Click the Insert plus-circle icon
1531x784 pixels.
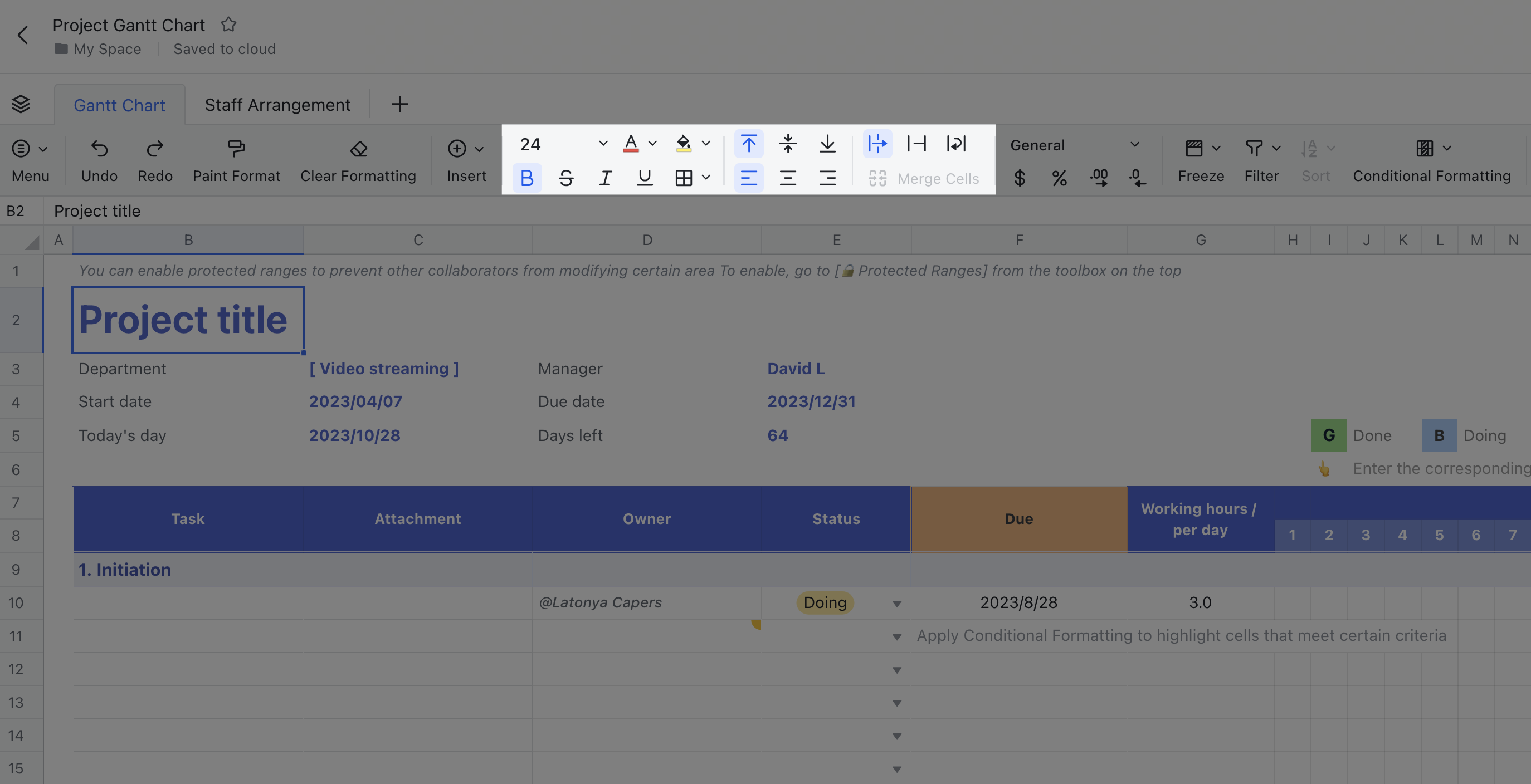(x=456, y=148)
